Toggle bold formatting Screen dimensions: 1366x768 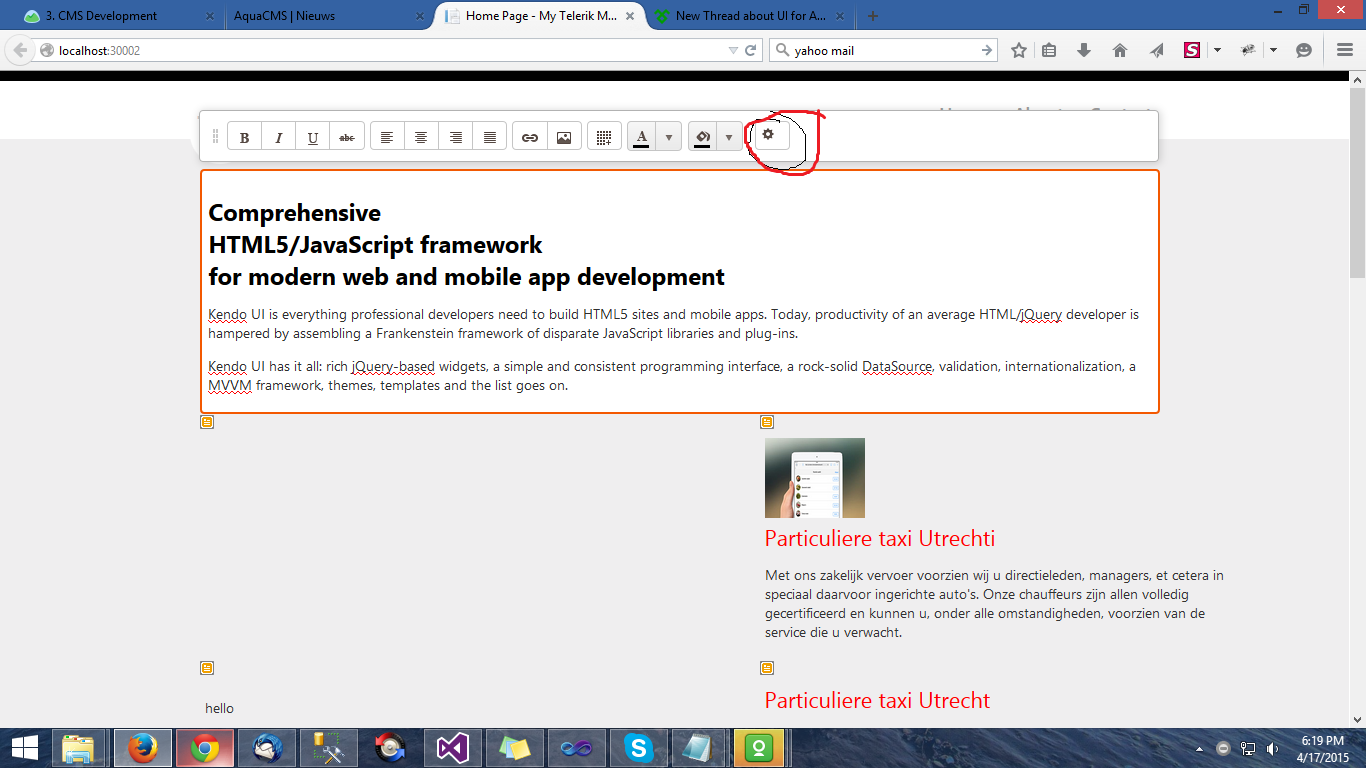[244, 137]
